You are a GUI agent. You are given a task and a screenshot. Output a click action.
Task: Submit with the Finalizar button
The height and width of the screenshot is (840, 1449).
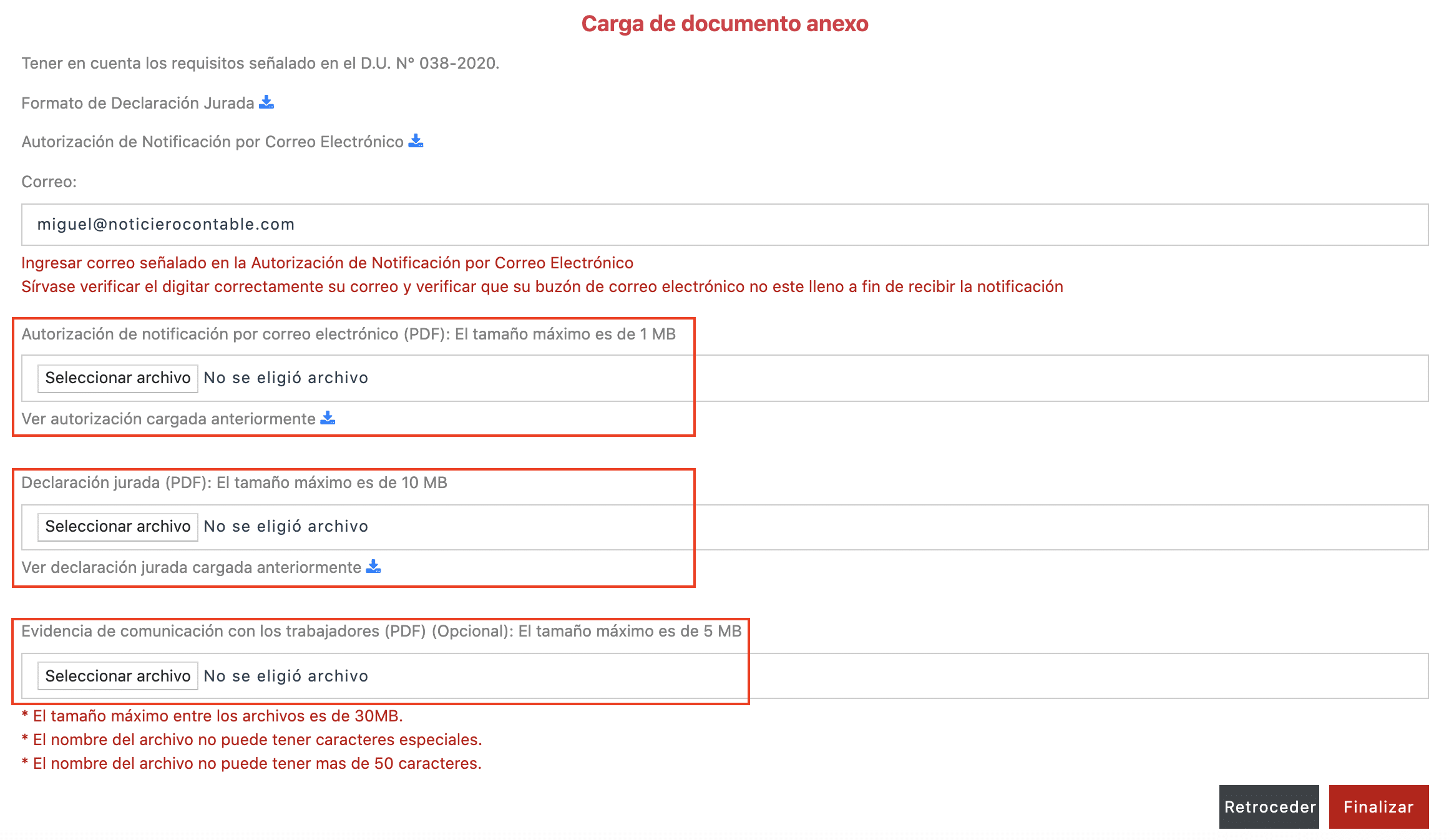pyautogui.click(x=1378, y=806)
